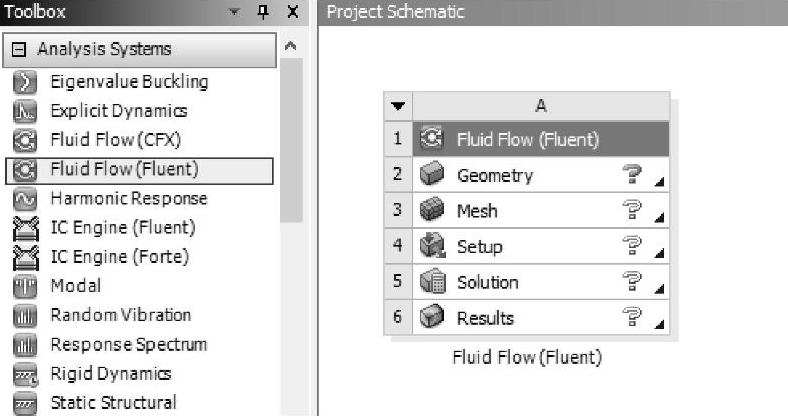The image size is (788, 416).
Task: Click the Harmonic Response icon
Action: coord(25,198)
